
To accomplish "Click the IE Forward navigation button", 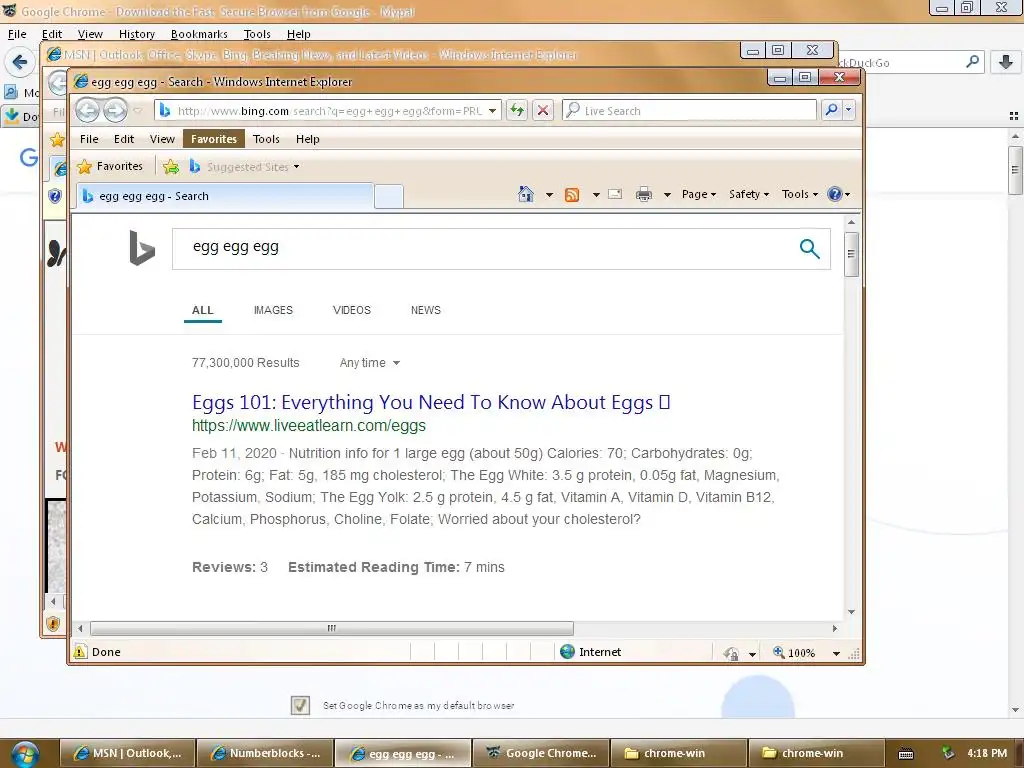I will pos(116,110).
